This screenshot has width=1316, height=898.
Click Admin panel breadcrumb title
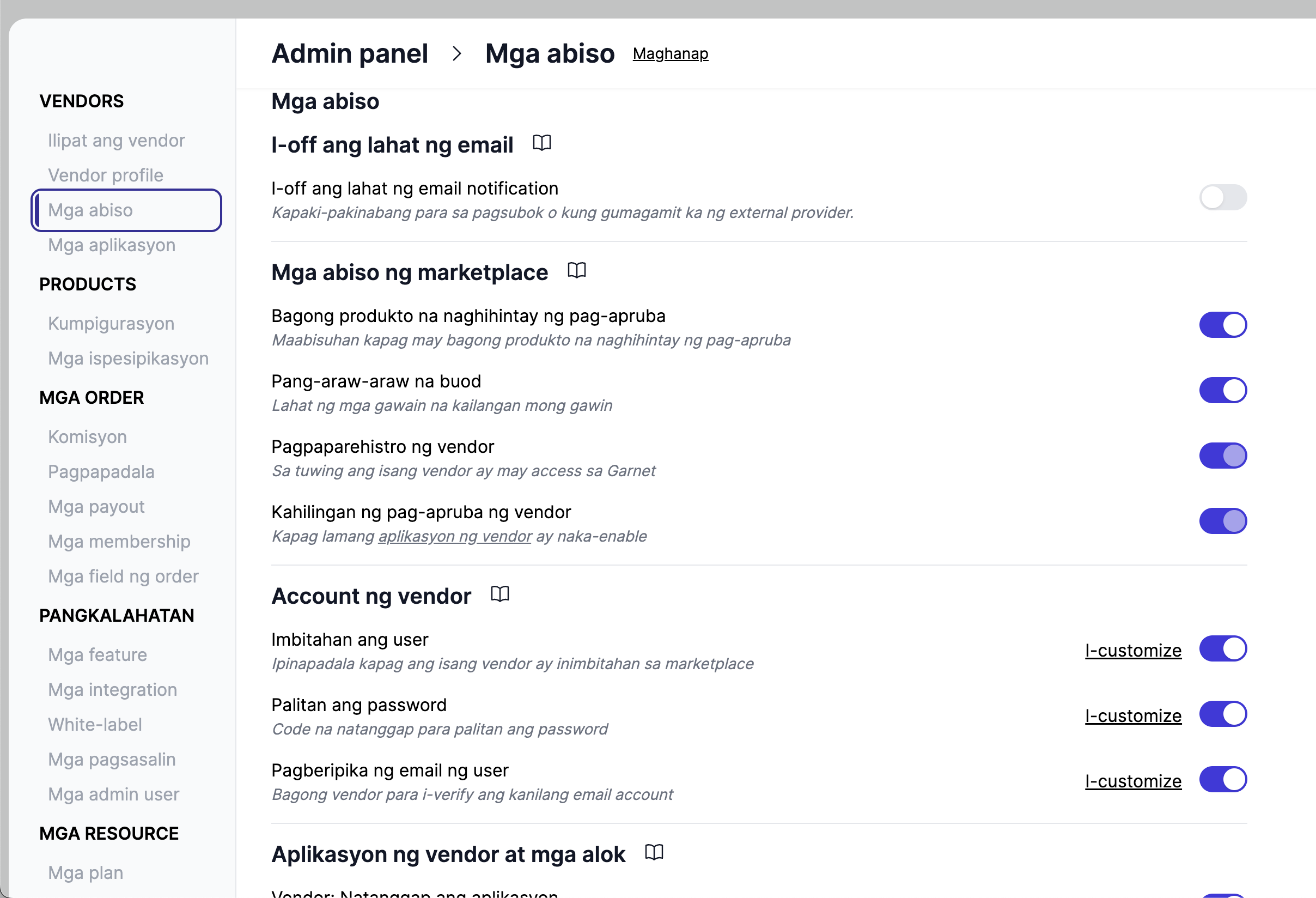pos(349,54)
